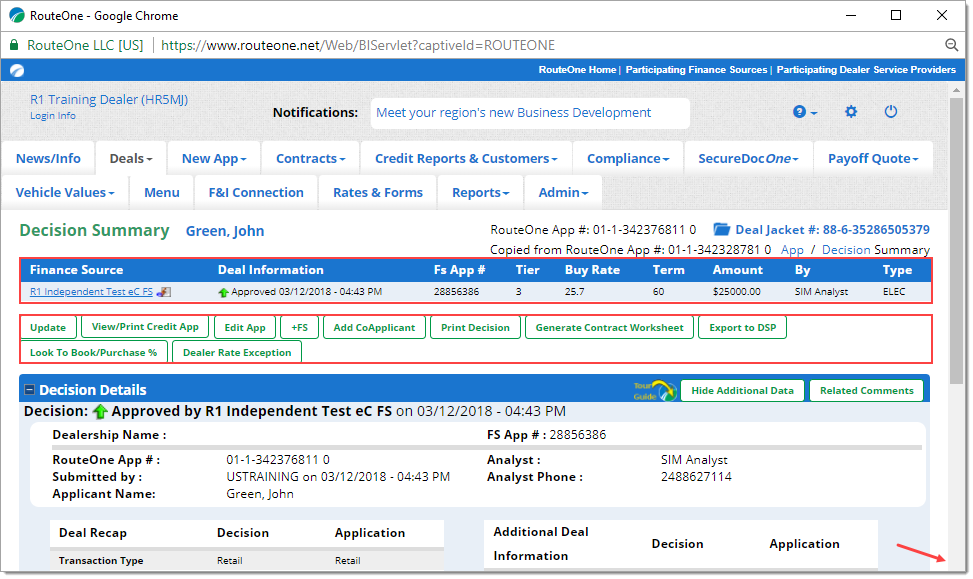Click the Print Decision button
Image resolution: width=973 pixels, height=579 pixels.
(475, 328)
